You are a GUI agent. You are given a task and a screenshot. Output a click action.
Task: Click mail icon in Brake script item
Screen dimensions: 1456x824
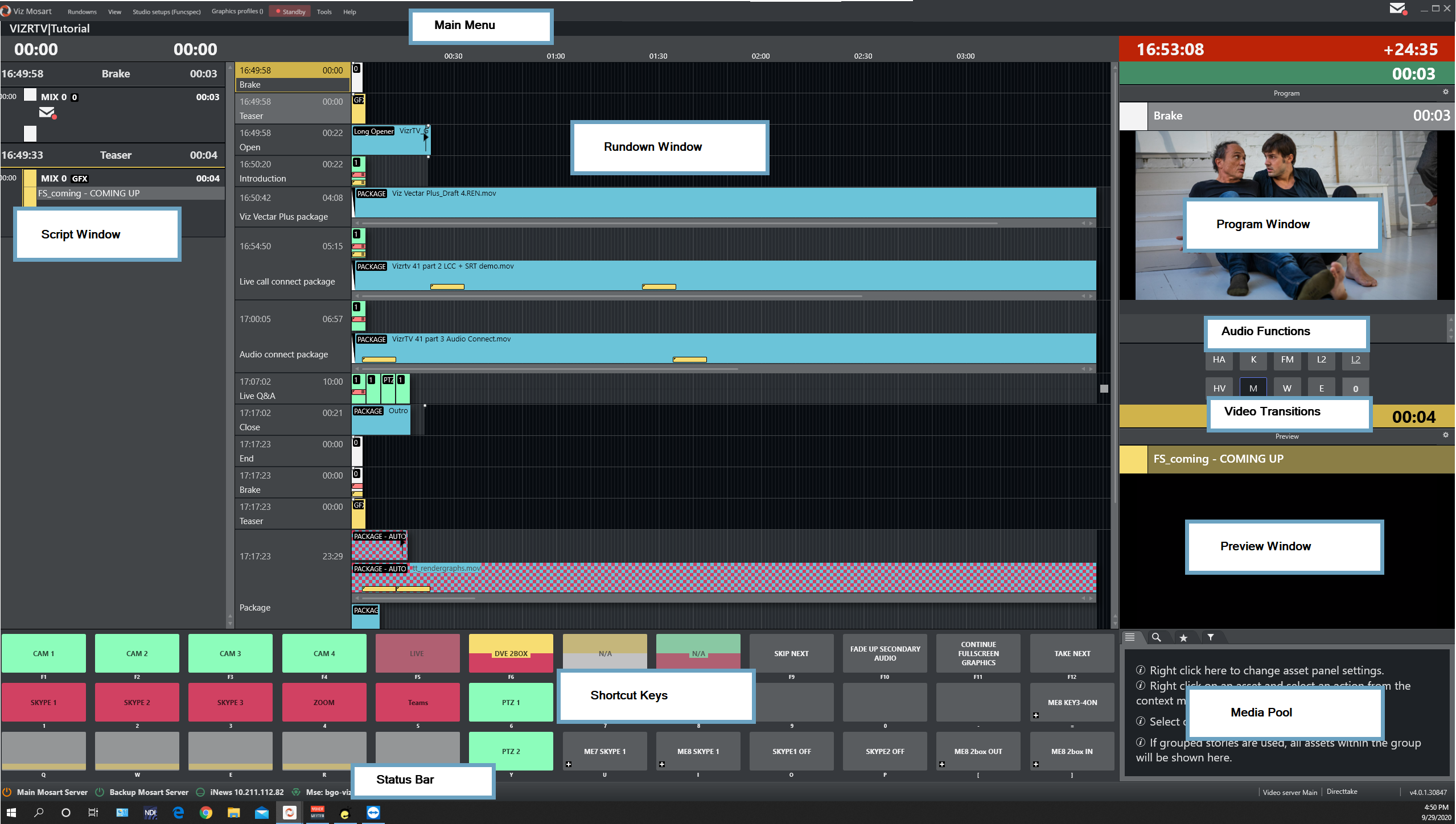click(x=47, y=113)
